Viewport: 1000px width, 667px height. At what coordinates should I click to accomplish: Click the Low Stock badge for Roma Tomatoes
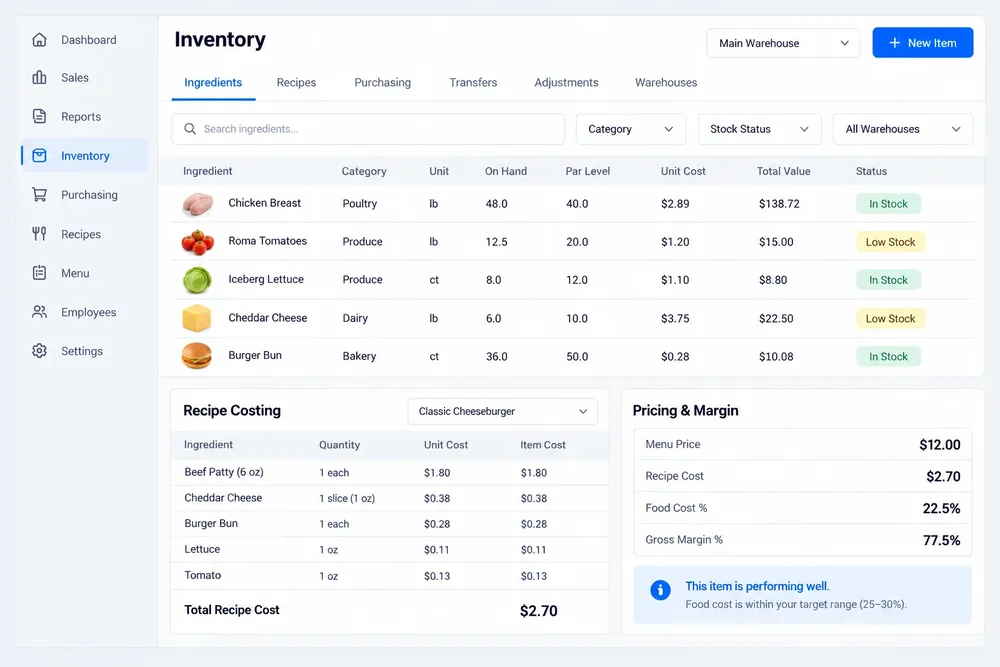890,242
